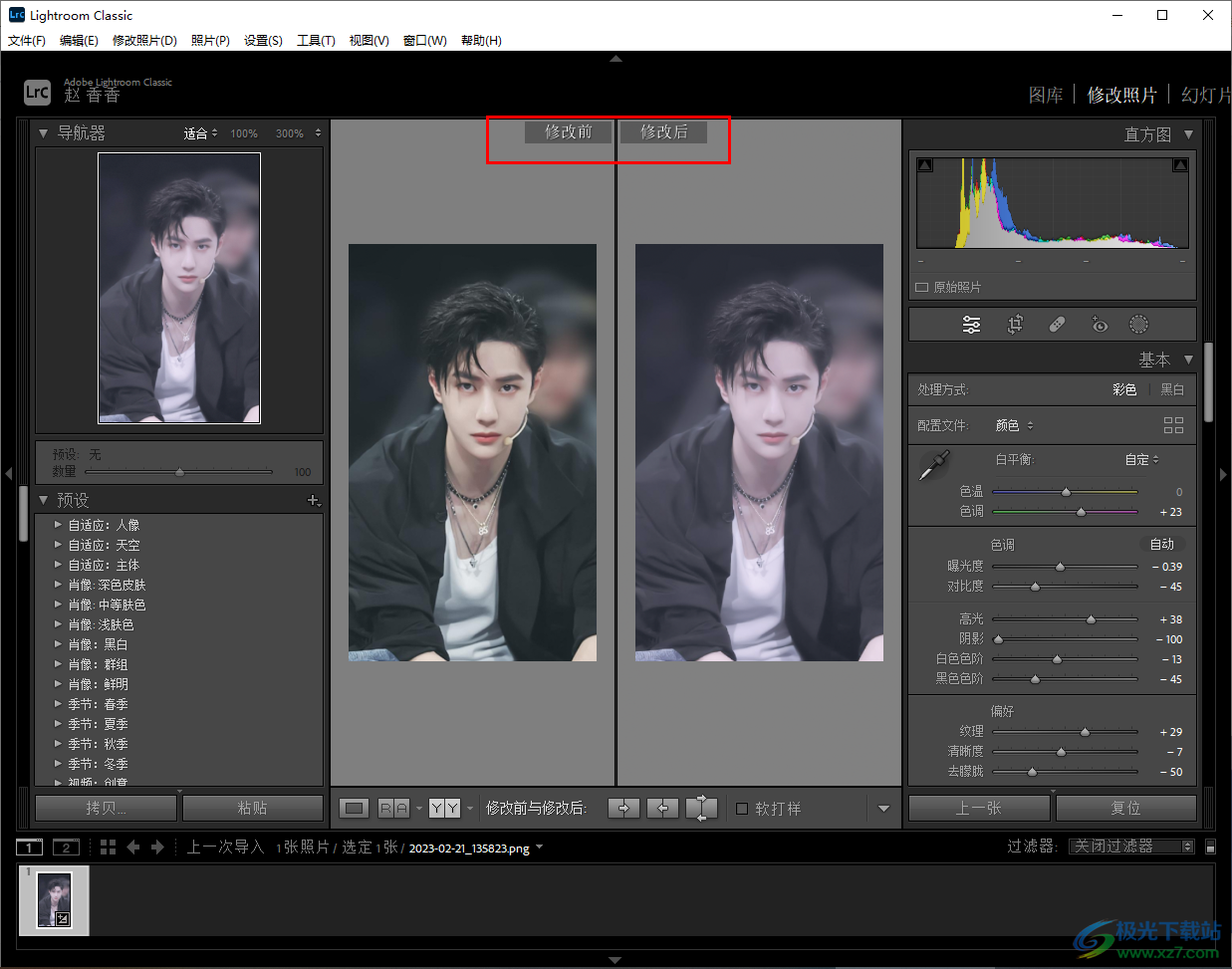Copy before settings to after

coord(623,808)
